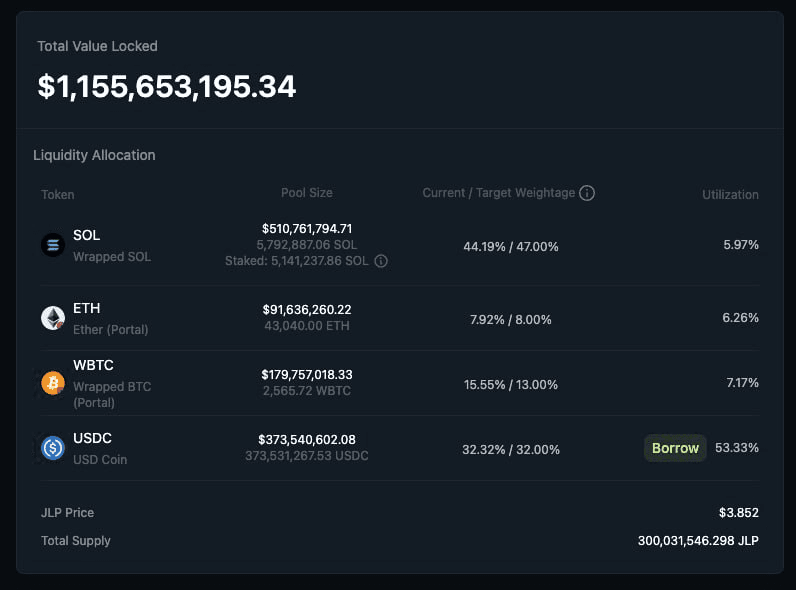Click the ETH token icon

53,318
